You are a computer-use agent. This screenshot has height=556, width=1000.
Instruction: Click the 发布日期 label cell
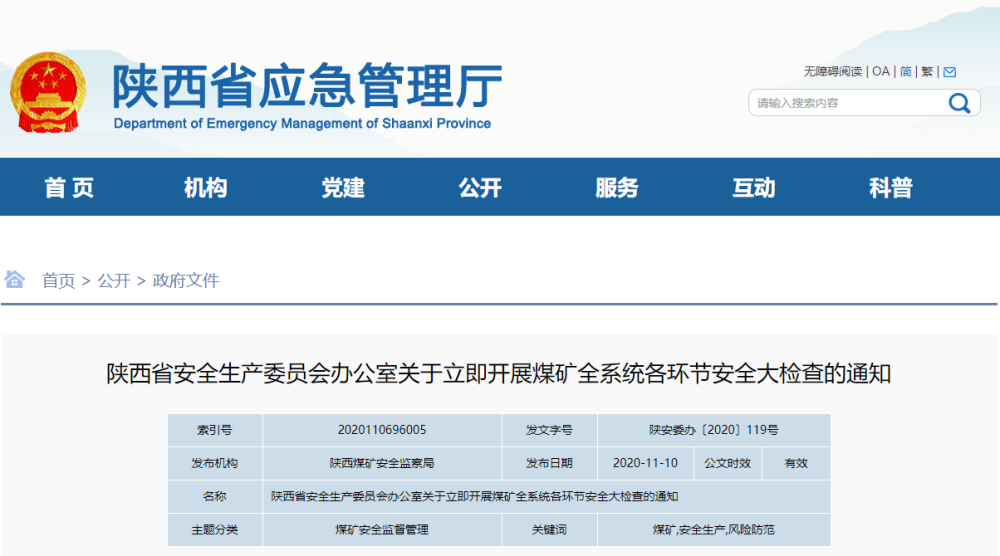click(549, 463)
